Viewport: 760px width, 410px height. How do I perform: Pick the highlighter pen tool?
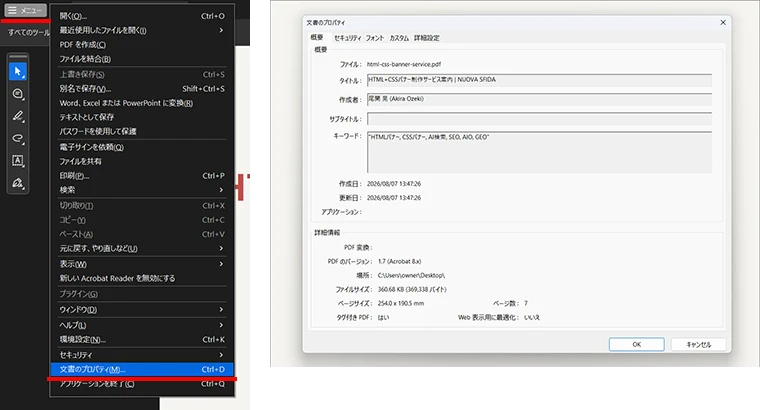pos(18,116)
